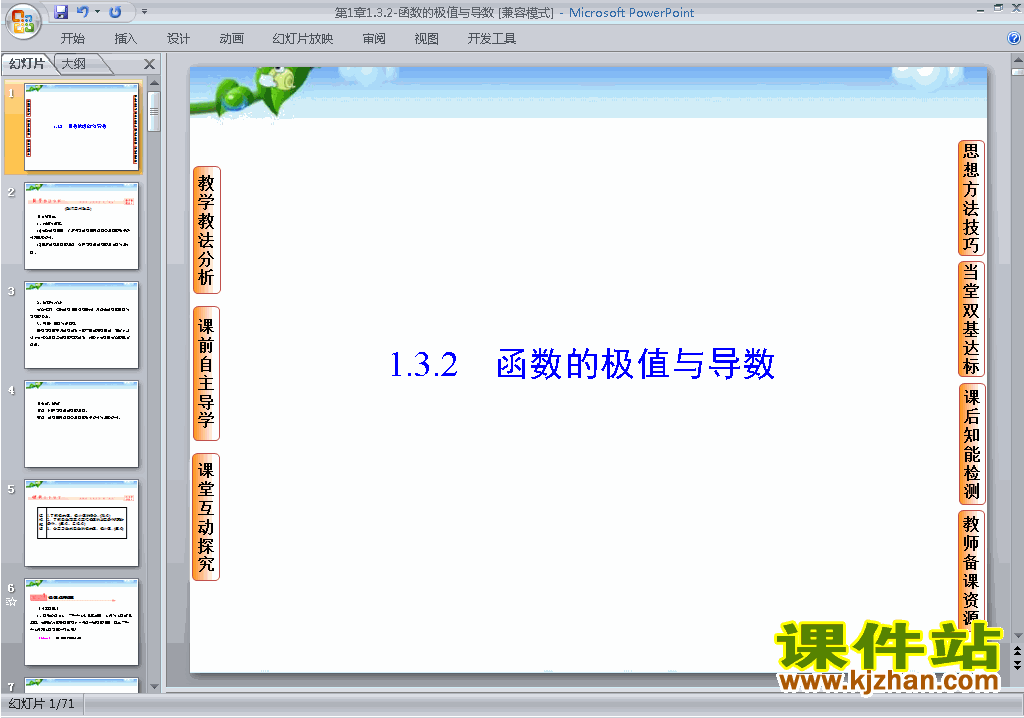Click main editor scroll up arrow
The width and height of the screenshot is (1024, 718).
click(x=1017, y=59)
